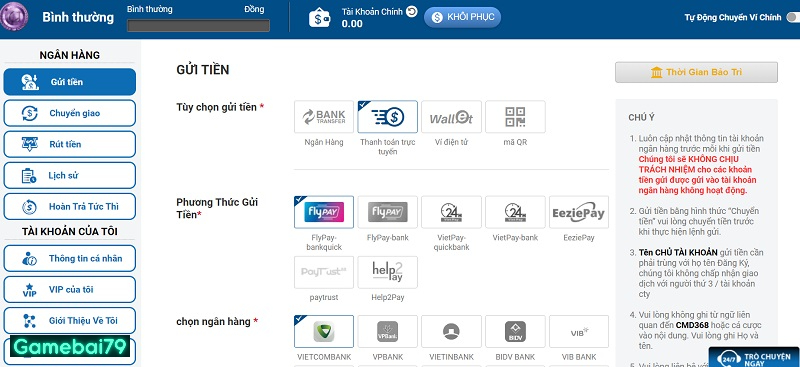Open Hoàn Trả Tức Thì menu
Viewport: 800px width, 367px height.
[x=69, y=207]
